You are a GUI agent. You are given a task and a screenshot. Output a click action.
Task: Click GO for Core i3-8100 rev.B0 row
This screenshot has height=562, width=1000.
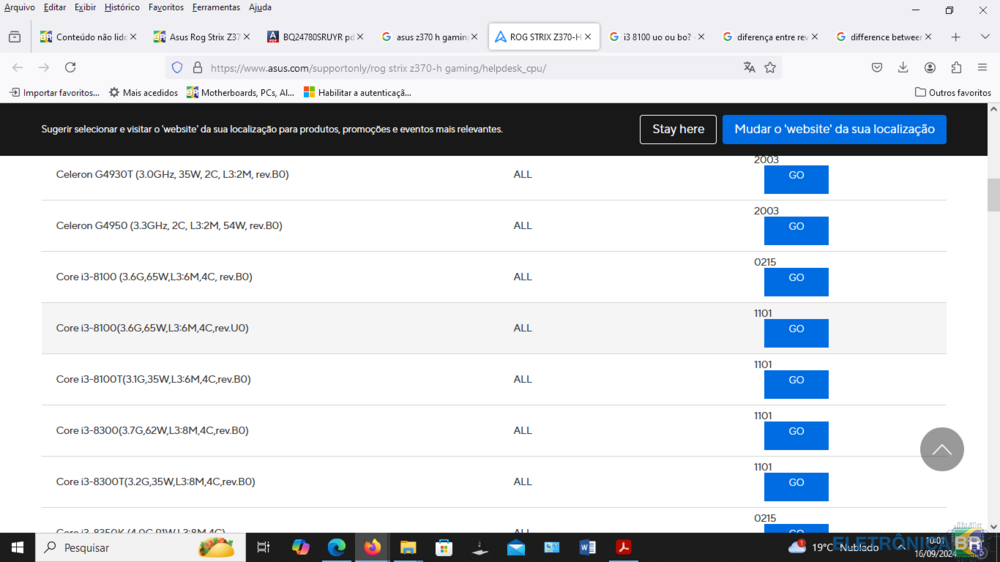(796, 282)
